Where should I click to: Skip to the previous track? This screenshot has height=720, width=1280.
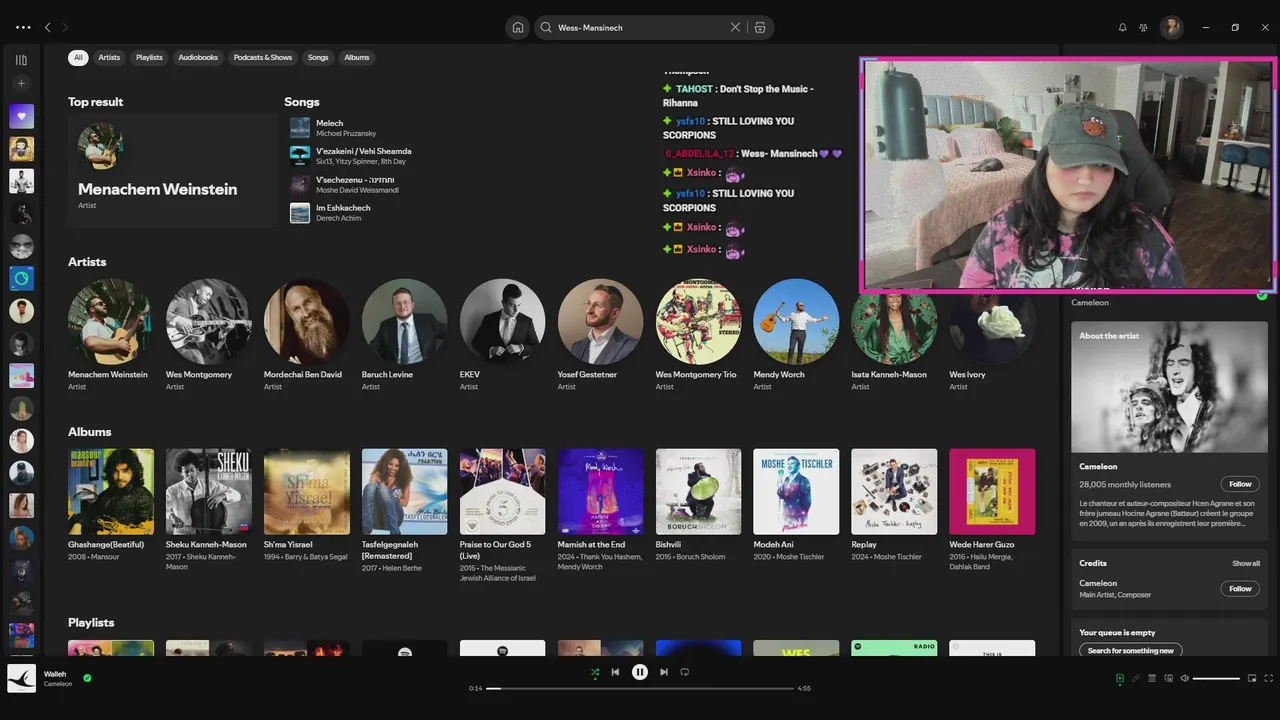pyautogui.click(x=615, y=672)
